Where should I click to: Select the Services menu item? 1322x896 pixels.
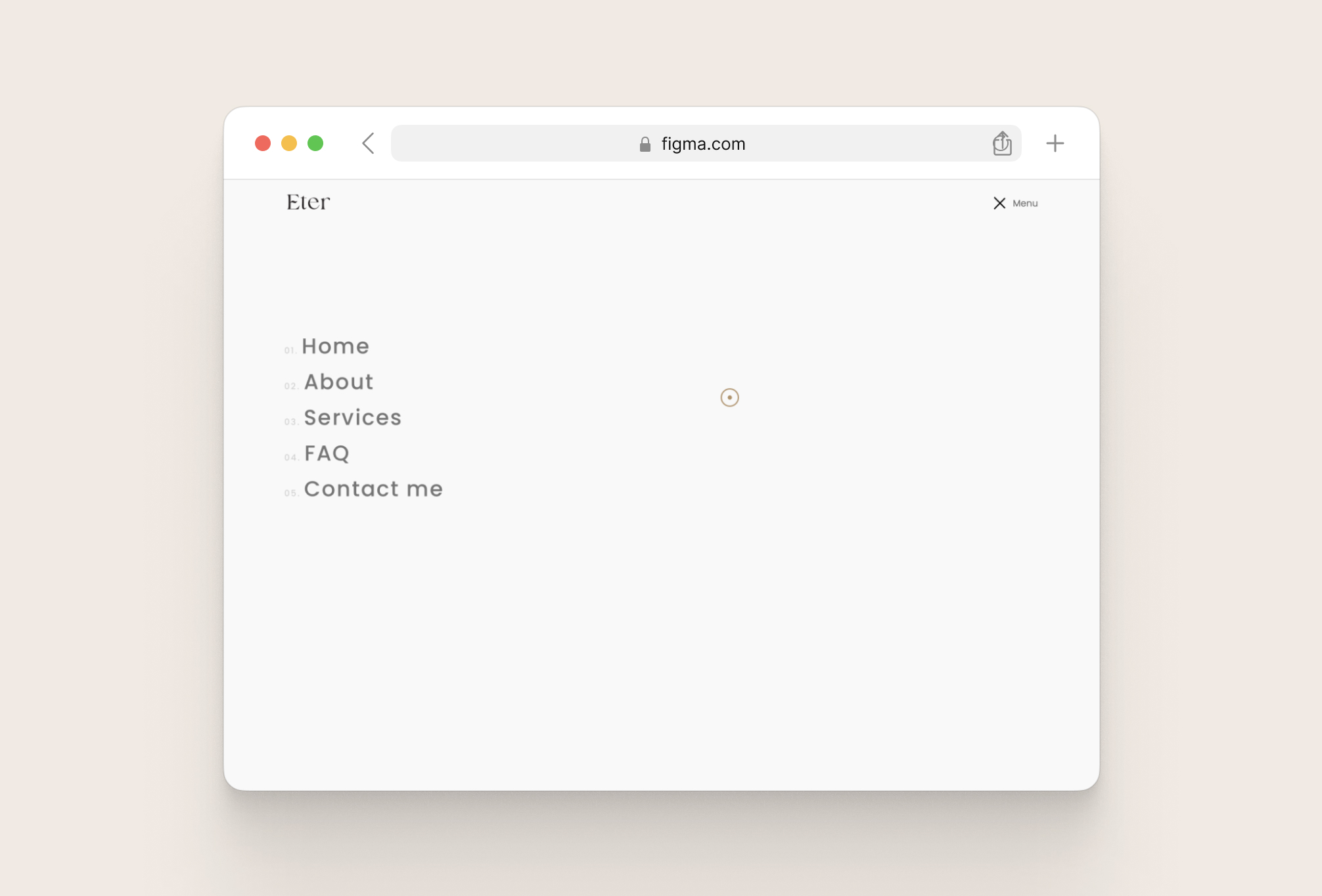coord(353,417)
